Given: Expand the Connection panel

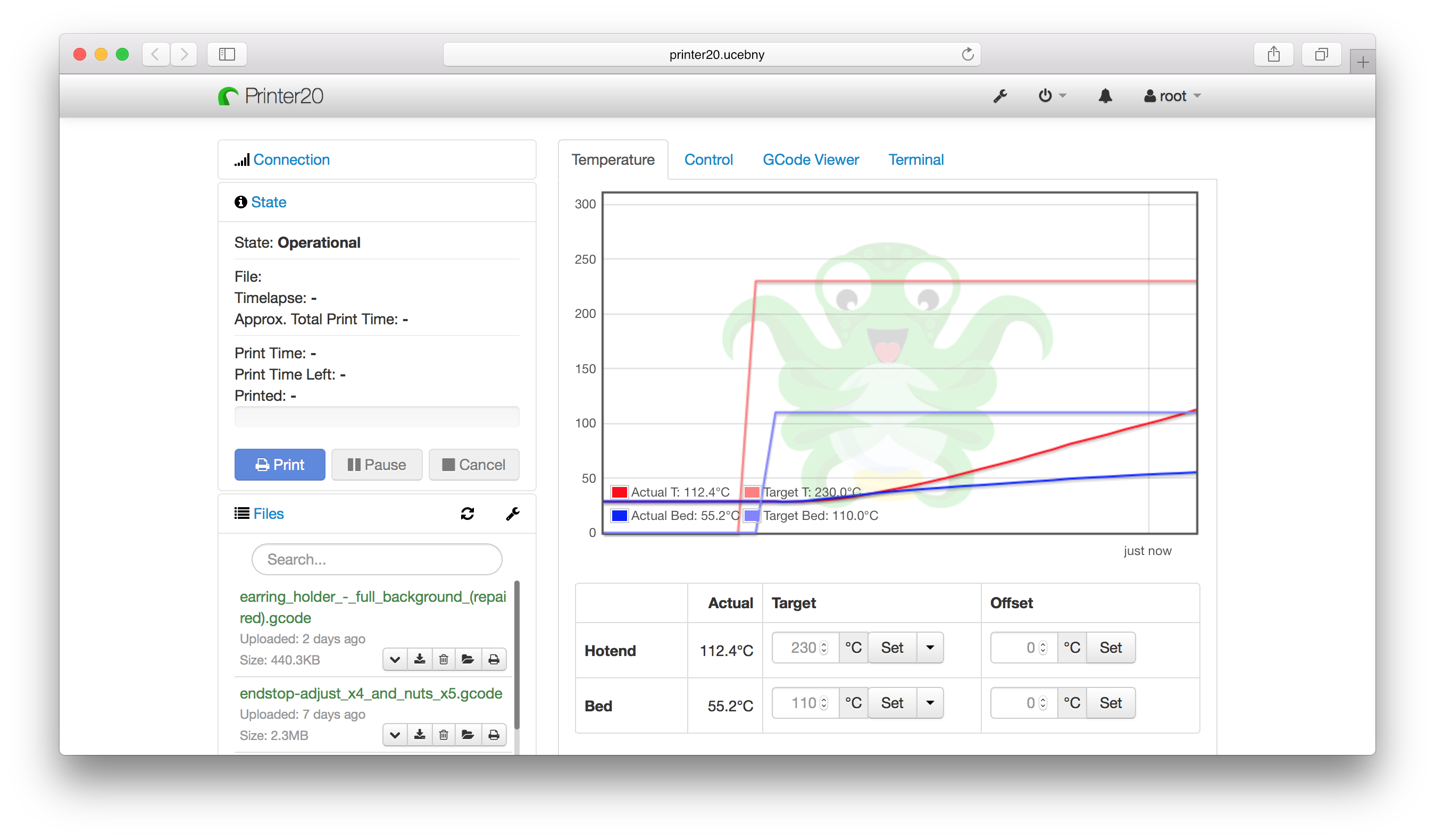Looking at the screenshot, I should click(x=291, y=159).
